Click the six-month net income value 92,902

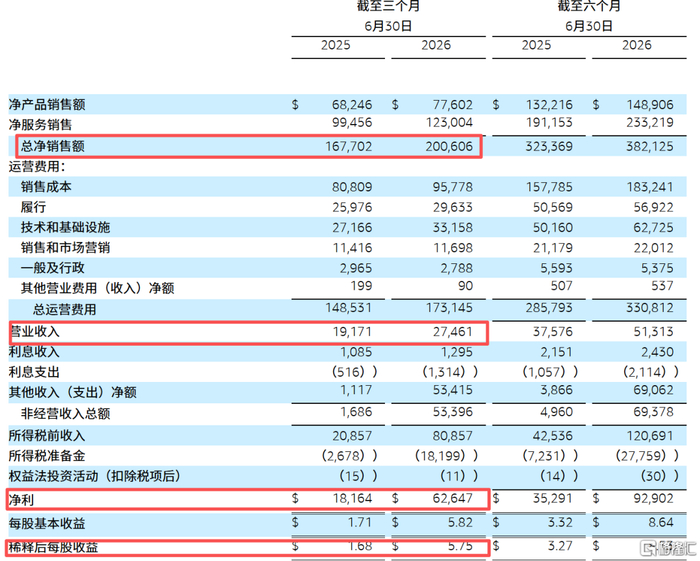click(x=653, y=498)
